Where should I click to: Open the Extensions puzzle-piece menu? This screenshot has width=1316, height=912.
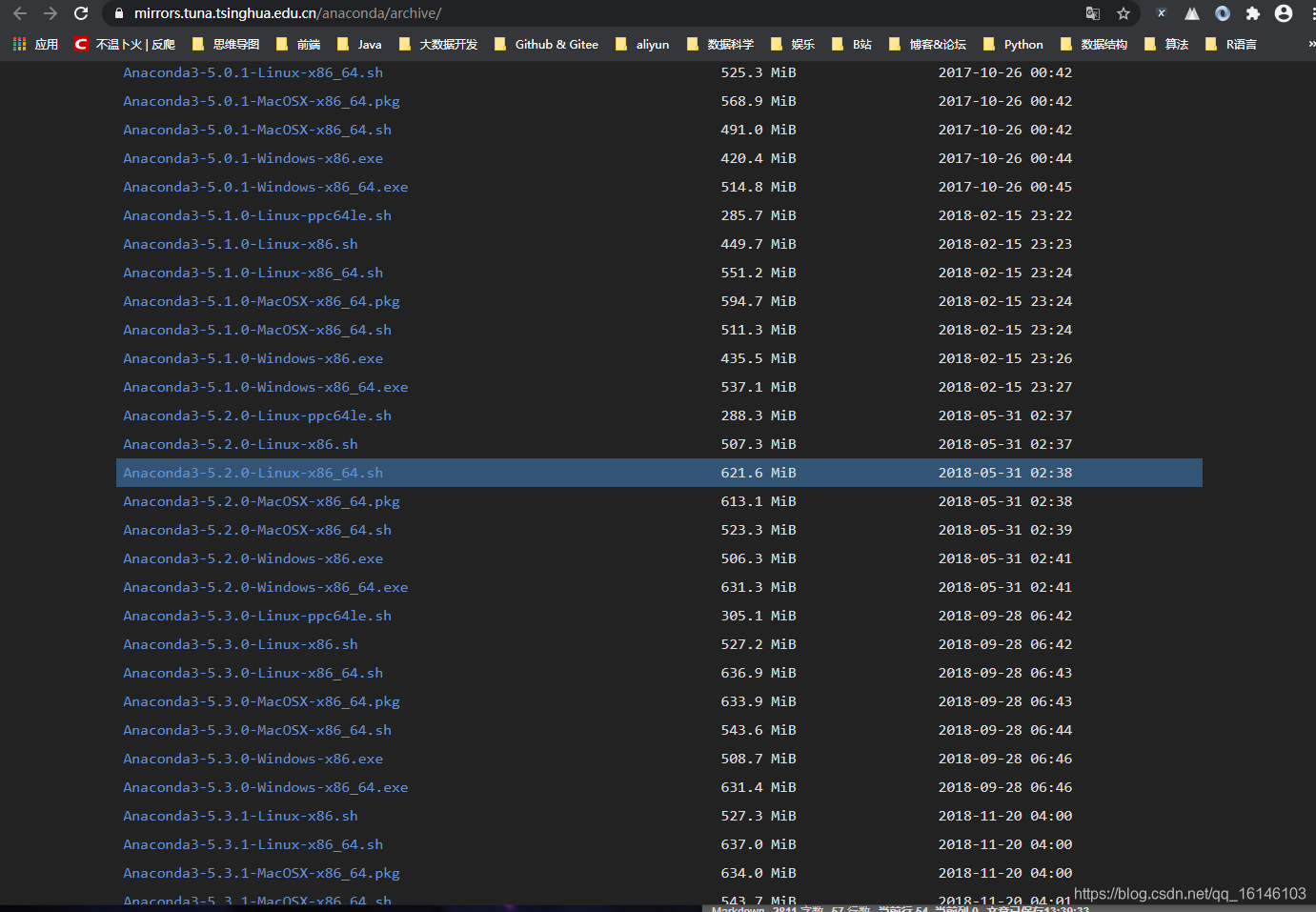click(1253, 13)
